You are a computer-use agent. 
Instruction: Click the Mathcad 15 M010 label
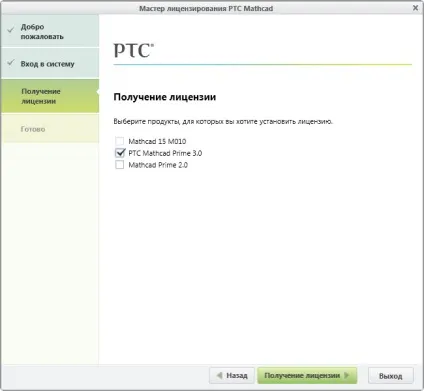(157, 141)
